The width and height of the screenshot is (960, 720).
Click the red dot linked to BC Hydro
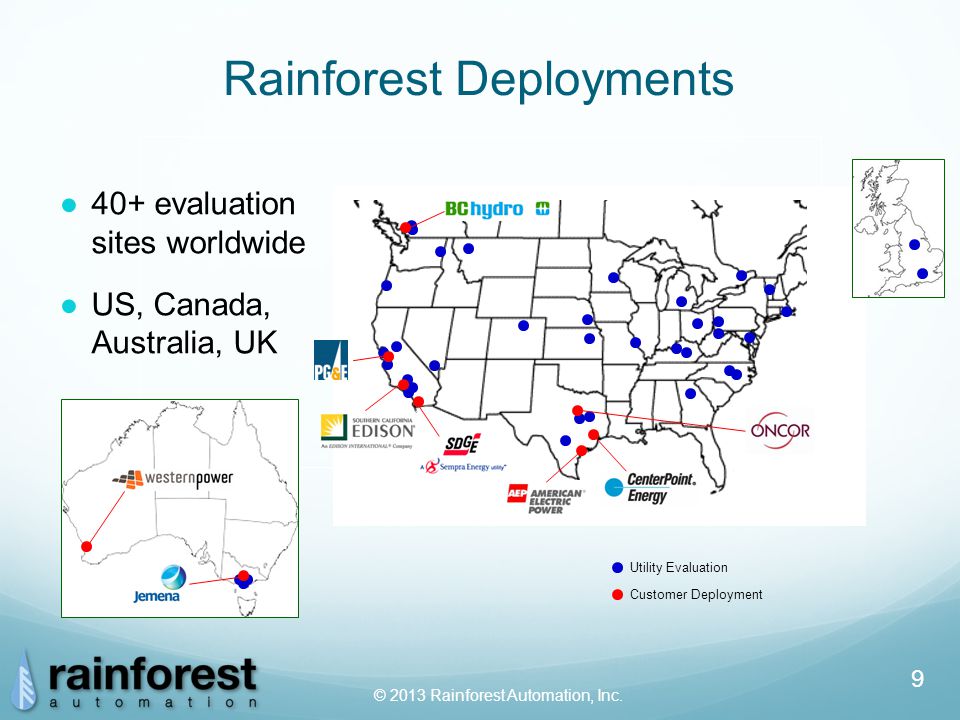(405, 228)
